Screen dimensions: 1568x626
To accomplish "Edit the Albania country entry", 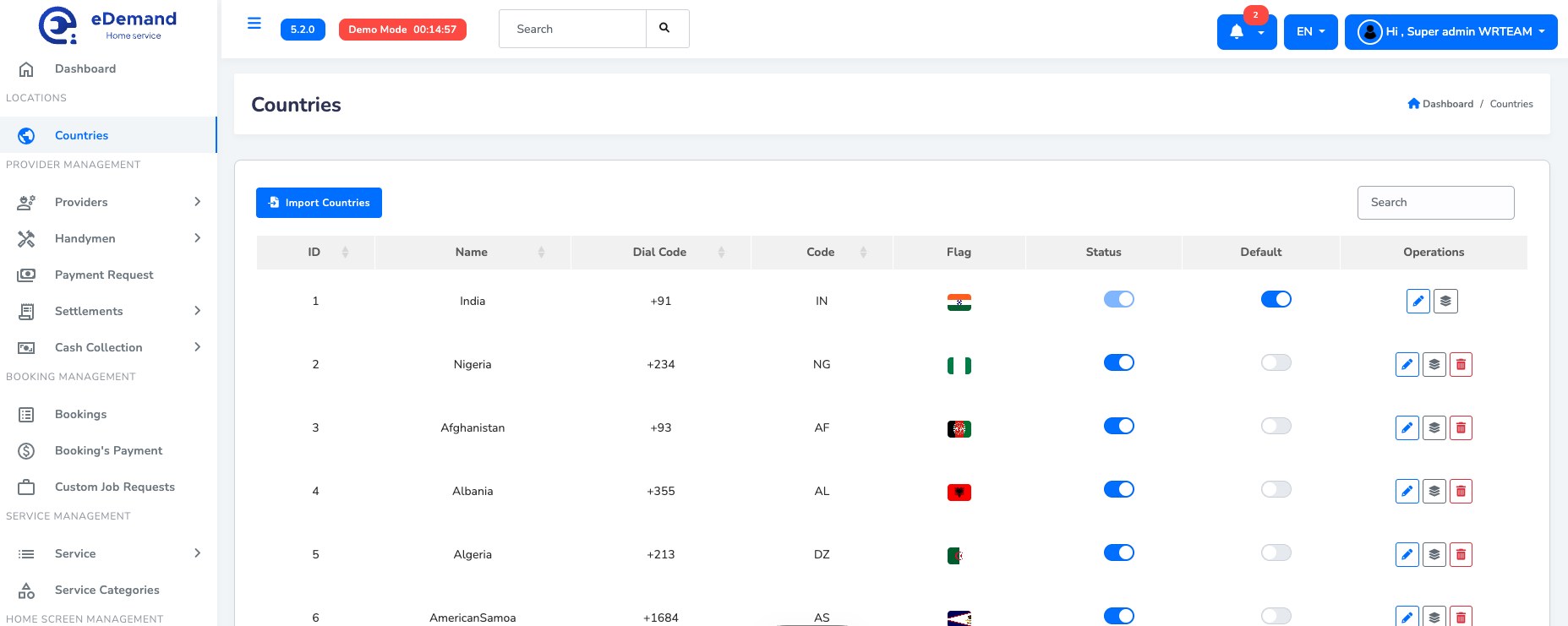I will click(1407, 491).
